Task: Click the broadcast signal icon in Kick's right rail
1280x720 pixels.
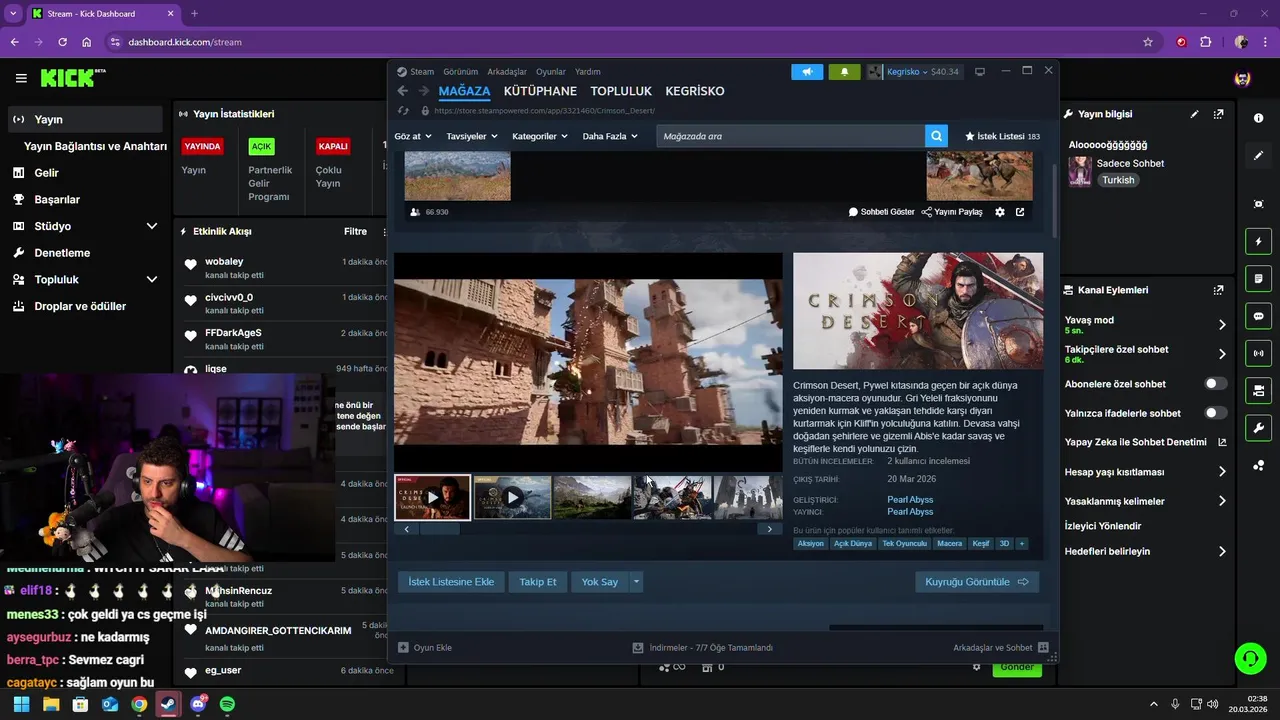Action: (x=1258, y=353)
